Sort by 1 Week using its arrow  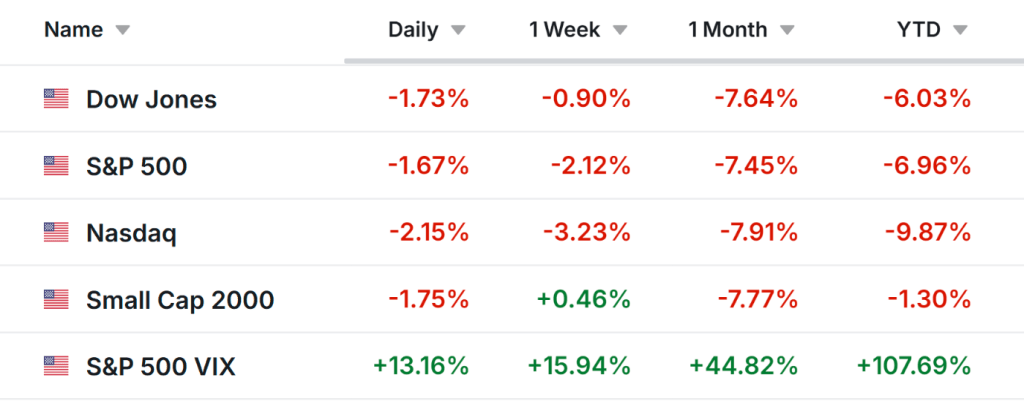tap(621, 31)
